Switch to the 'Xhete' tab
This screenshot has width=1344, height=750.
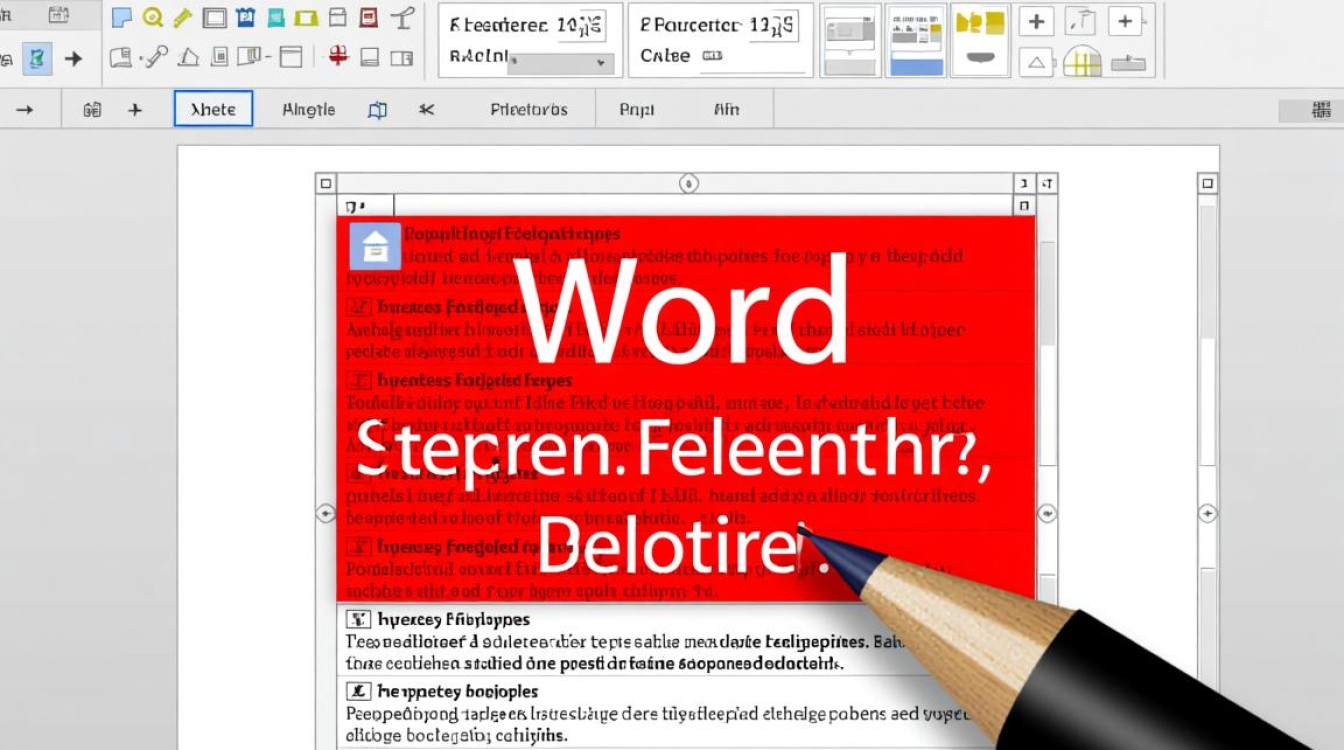pyautogui.click(x=213, y=109)
